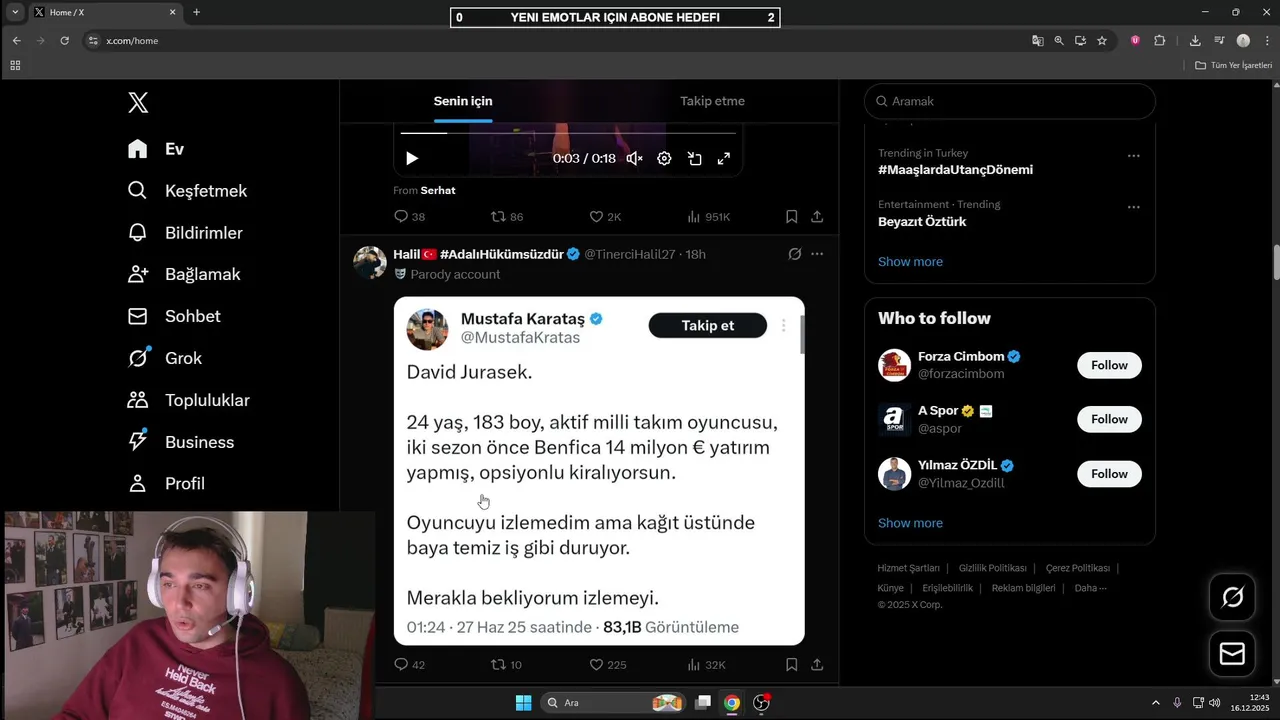1280x720 pixels.
Task: Follow A Spor
Action: click(1109, 419)
